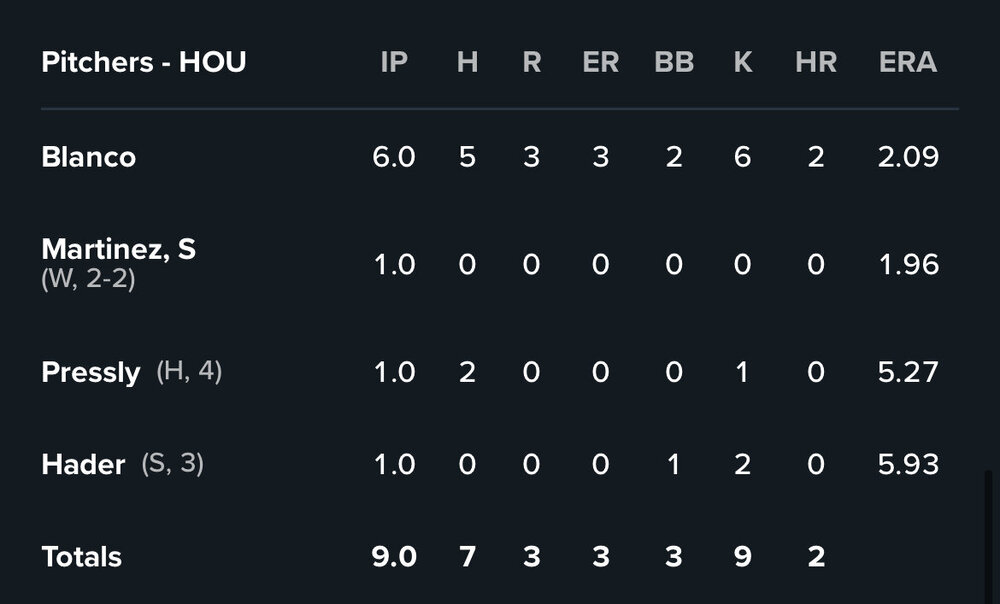Click Pressly's 5.27 ERA value
The image size is (1000, 604).
pyautogui.click(x=908, y=373)
